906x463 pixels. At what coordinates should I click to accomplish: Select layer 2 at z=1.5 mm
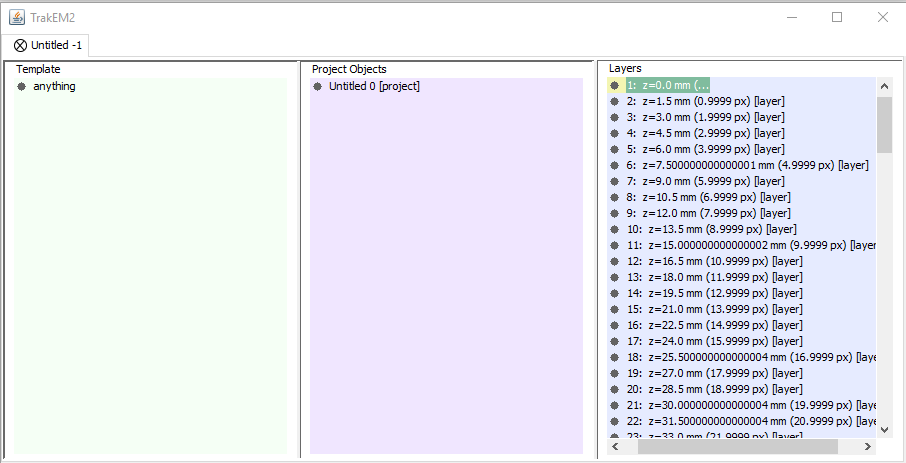click(x=705, y=101)
